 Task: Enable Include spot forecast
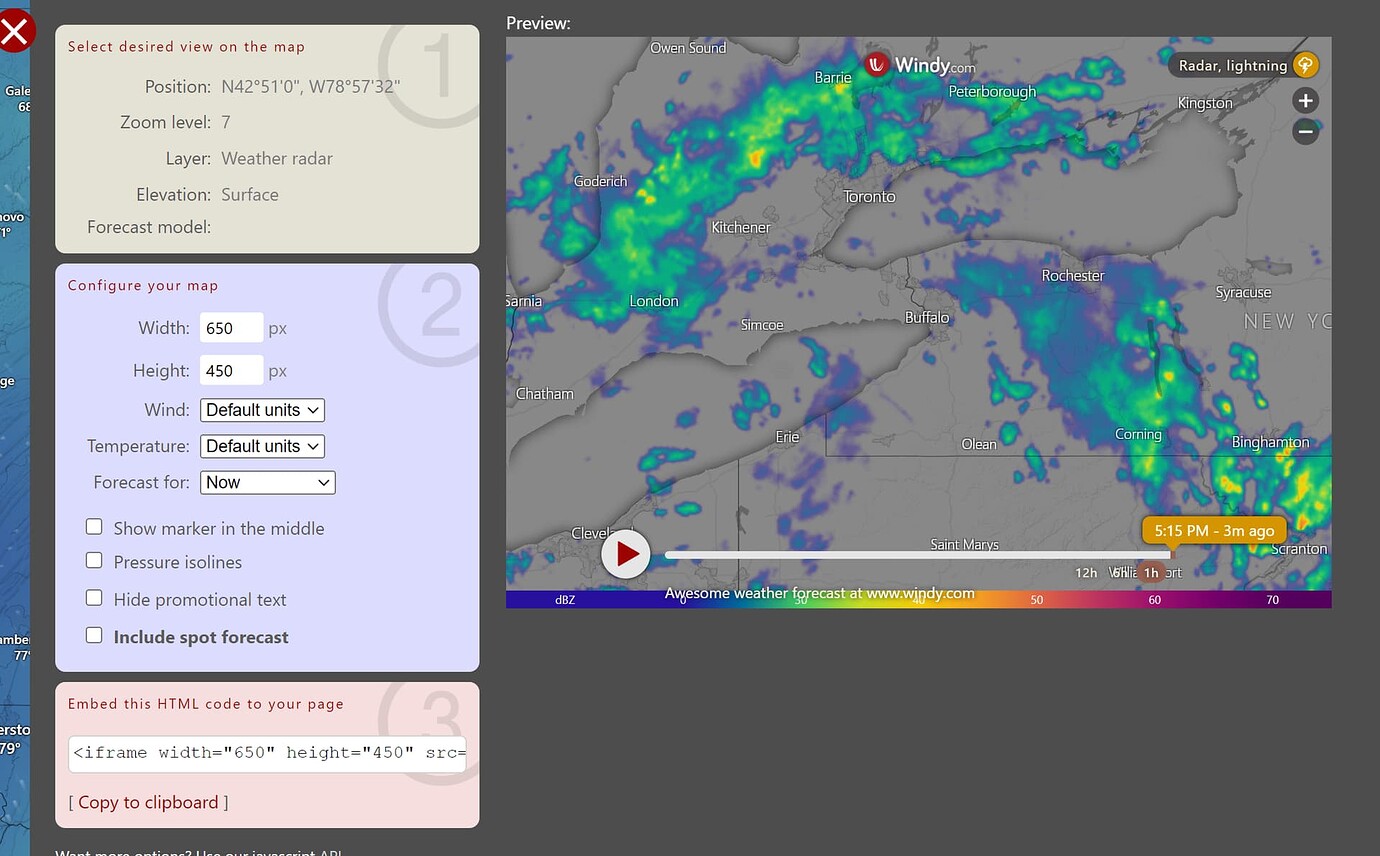pyautogui.click(x=94, y=634)
